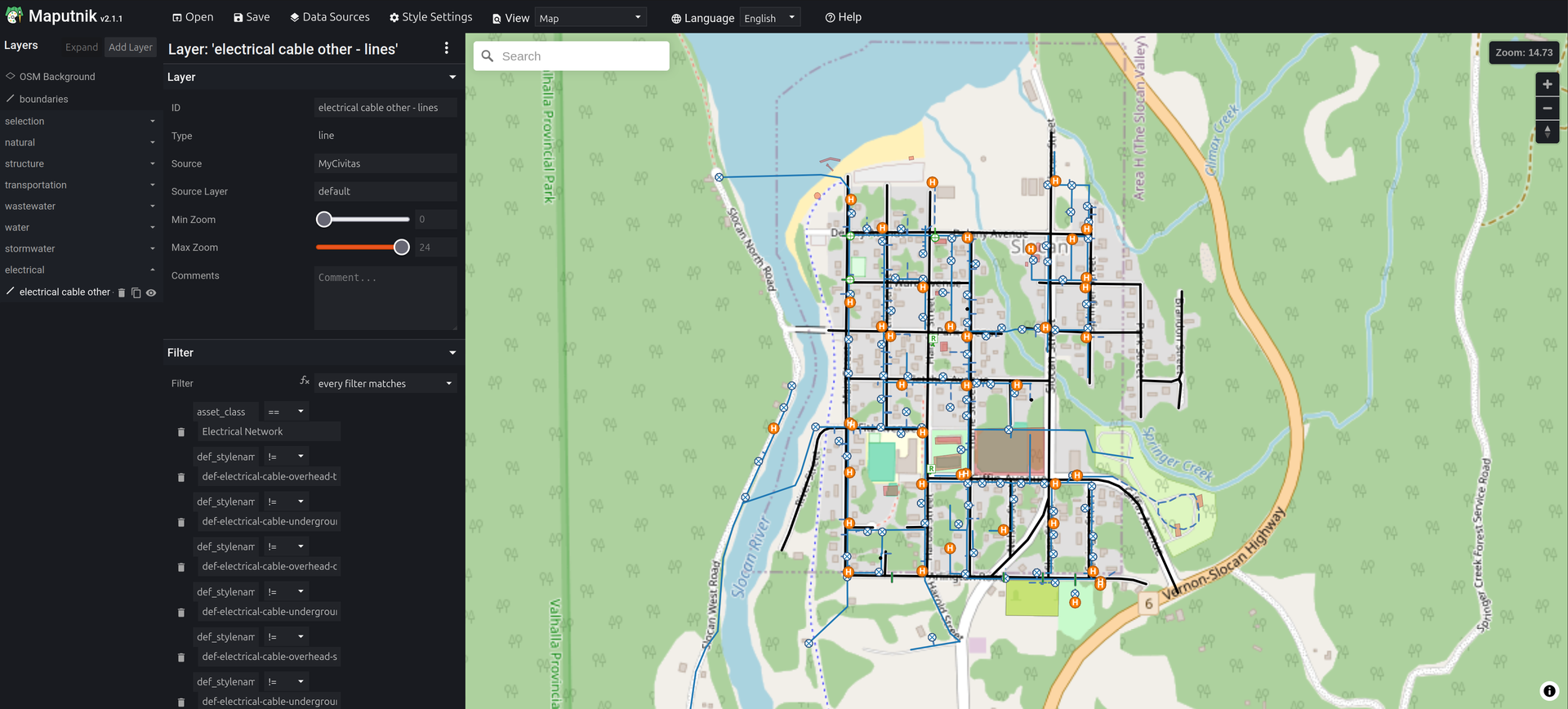
Task: Duplicate the electrical cable other layer
Action: [136, 293]
